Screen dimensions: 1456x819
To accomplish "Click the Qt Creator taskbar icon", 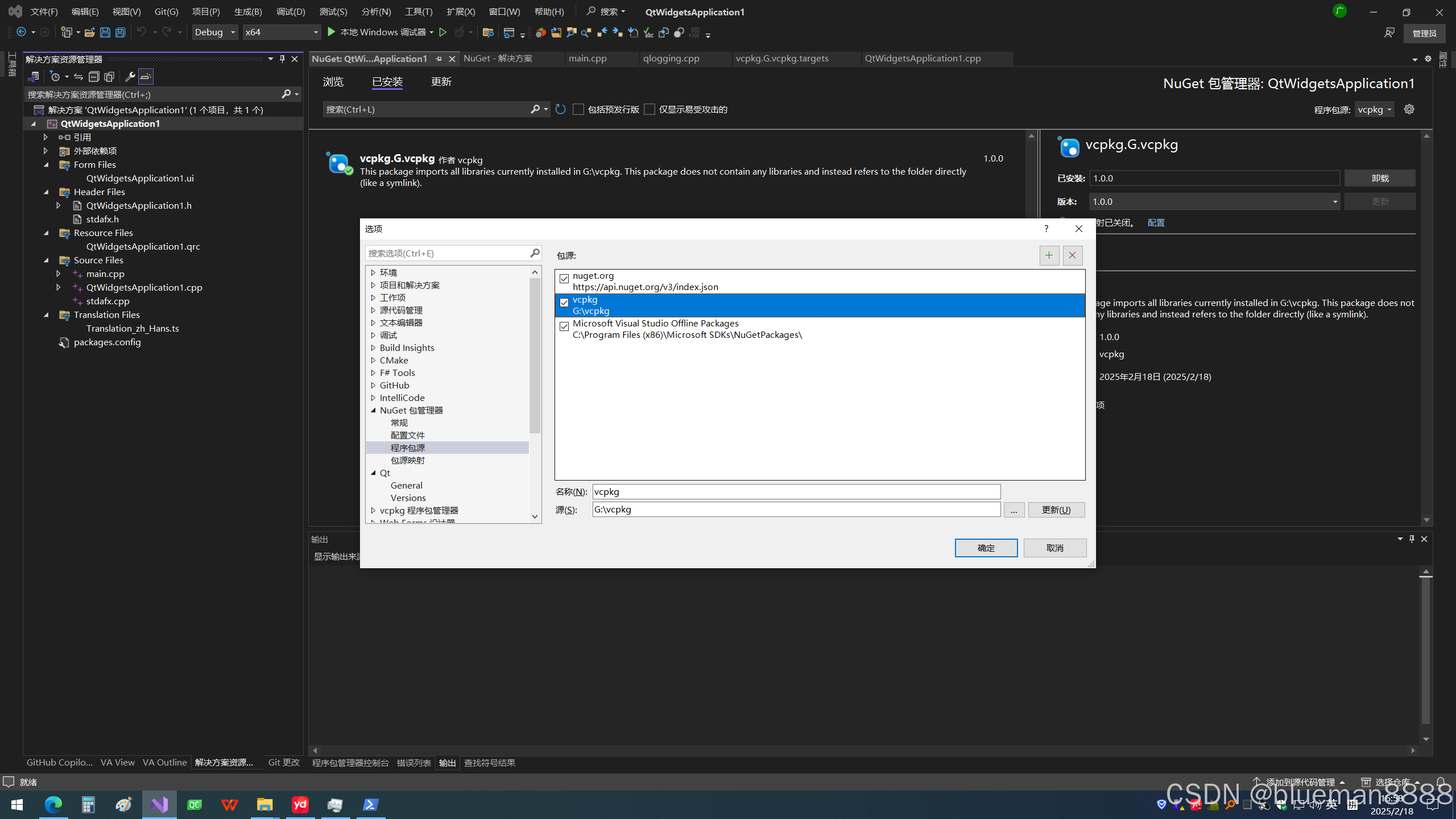I will point(194,804).
